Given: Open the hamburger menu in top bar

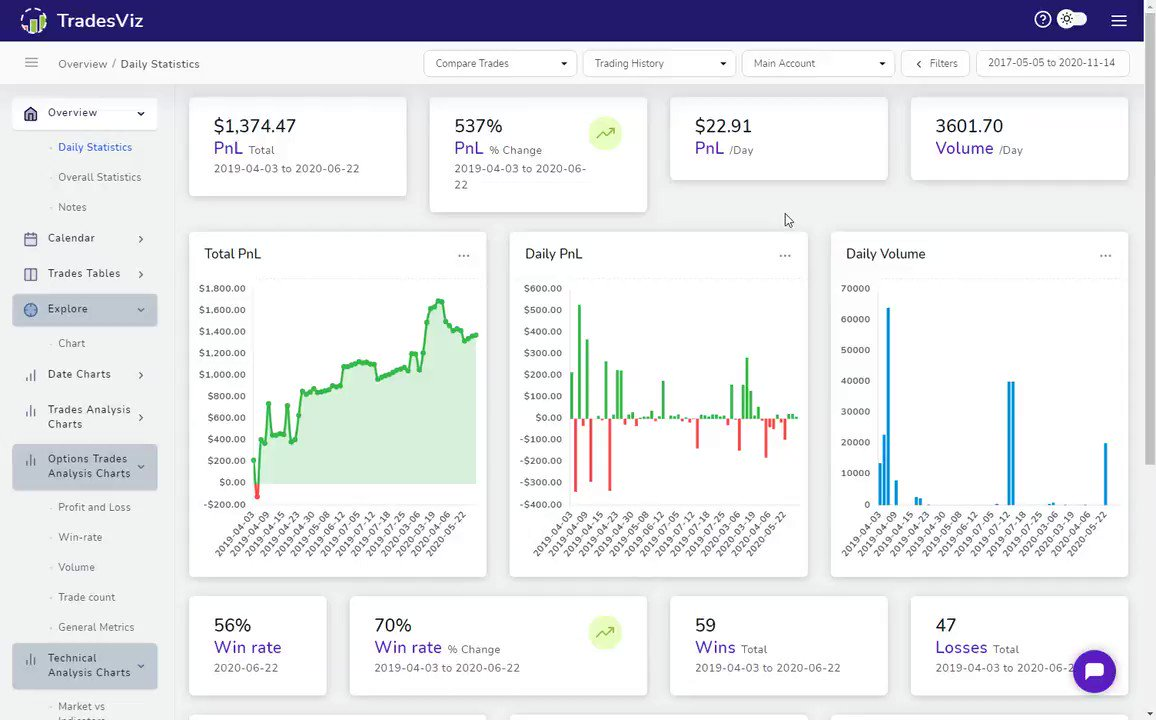Looking at the screenshot, I should tap(1118, 21).
